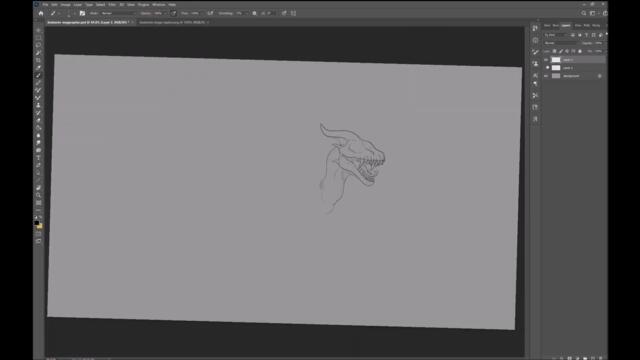Toggle pressure for opacity button
Screen dimensions: 640x360
coord(173,13)
